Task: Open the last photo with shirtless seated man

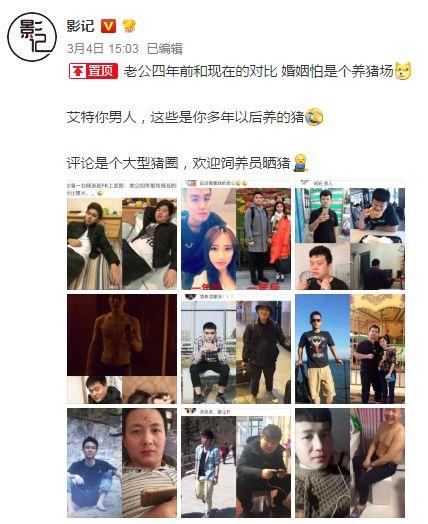Action: tap(350, 463)
